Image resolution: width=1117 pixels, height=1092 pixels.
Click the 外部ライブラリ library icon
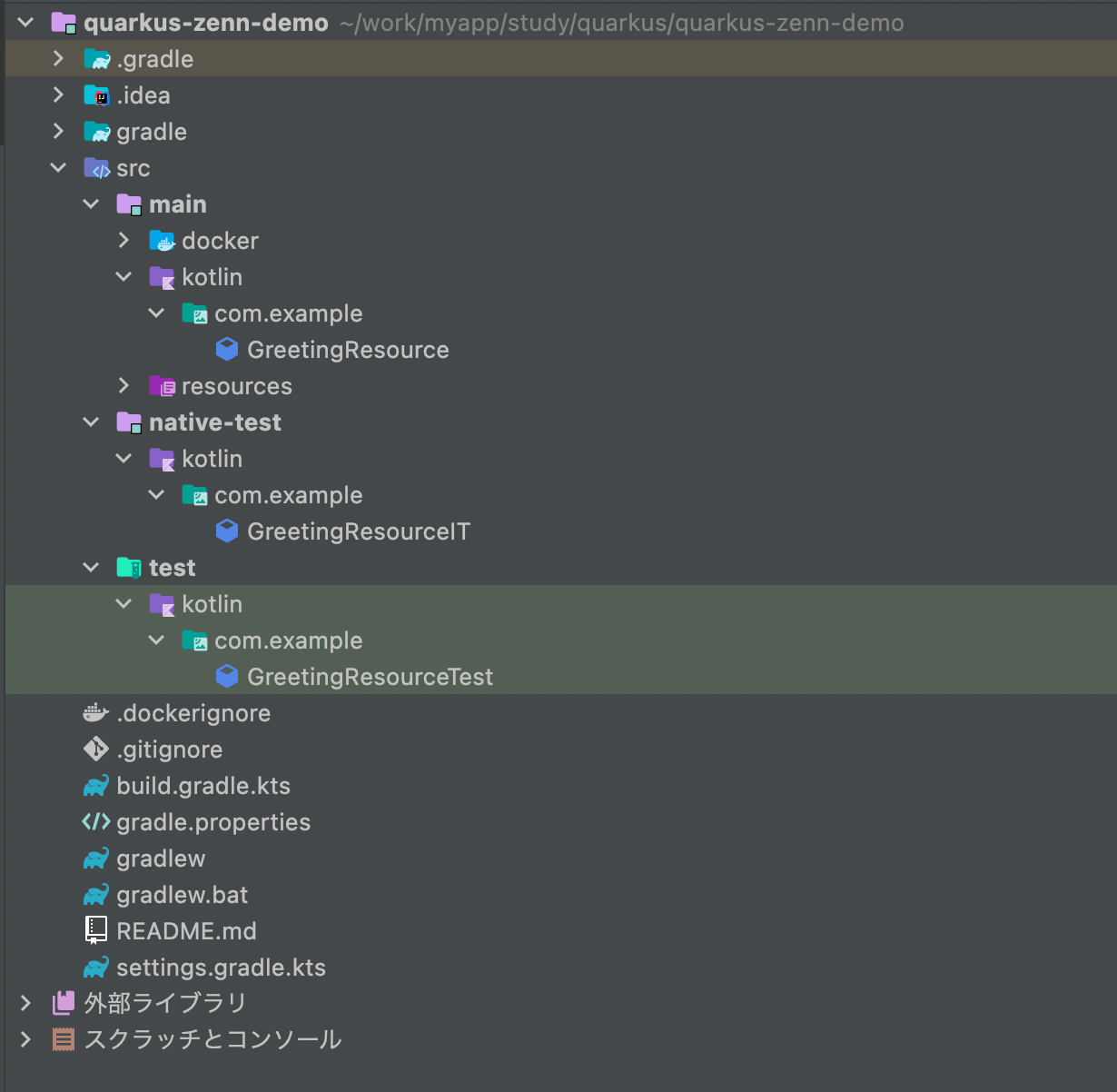(64, 1003)
